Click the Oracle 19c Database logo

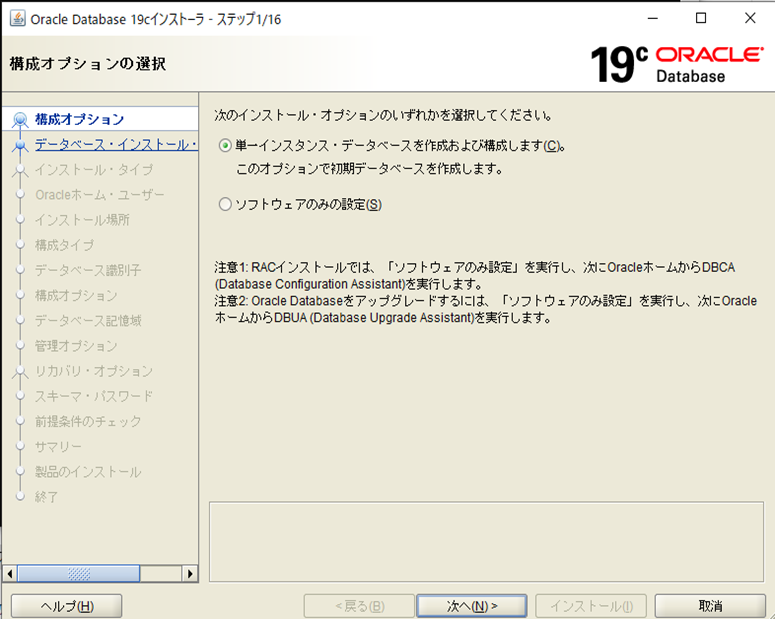pyautogui.click(x=675, y=64)
